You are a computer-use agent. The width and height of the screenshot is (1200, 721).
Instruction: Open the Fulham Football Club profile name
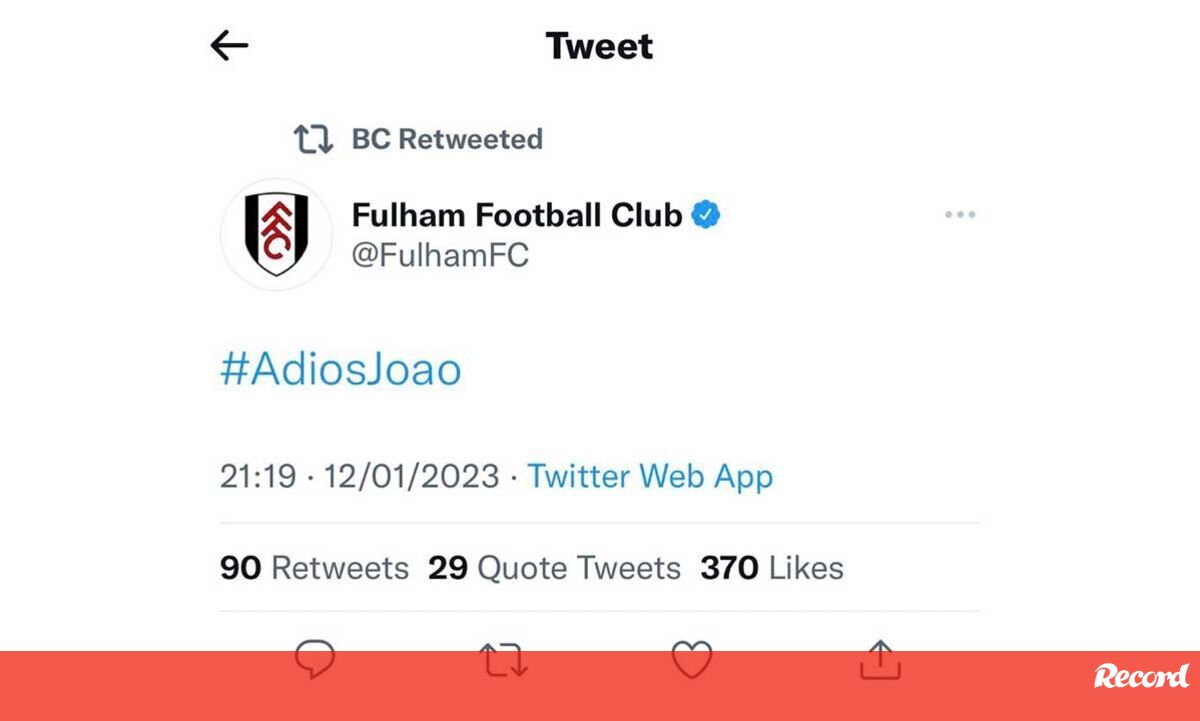(x=517, y=214)
